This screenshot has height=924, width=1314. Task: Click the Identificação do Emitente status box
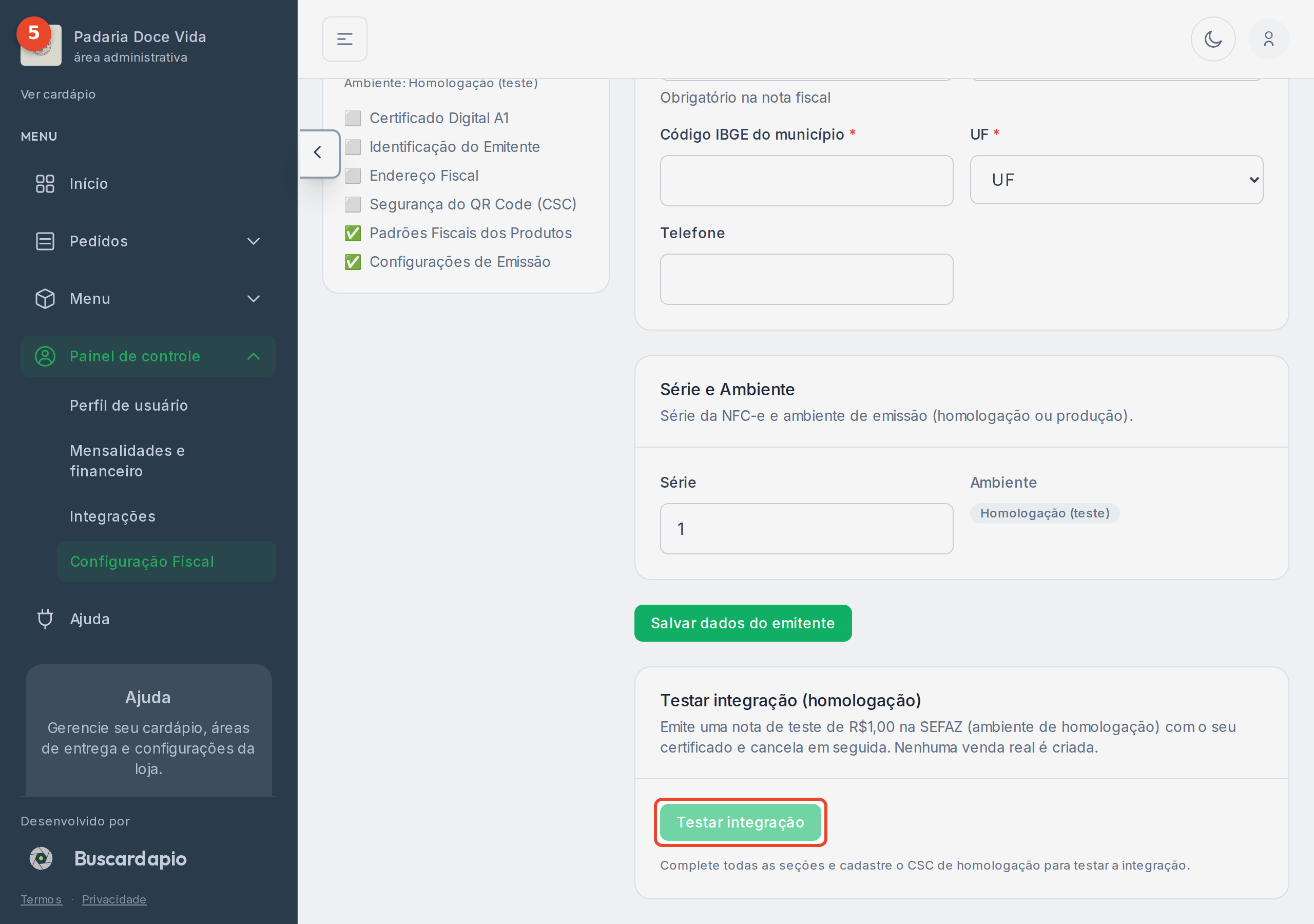pyautogui.click(x=353, y=147)
